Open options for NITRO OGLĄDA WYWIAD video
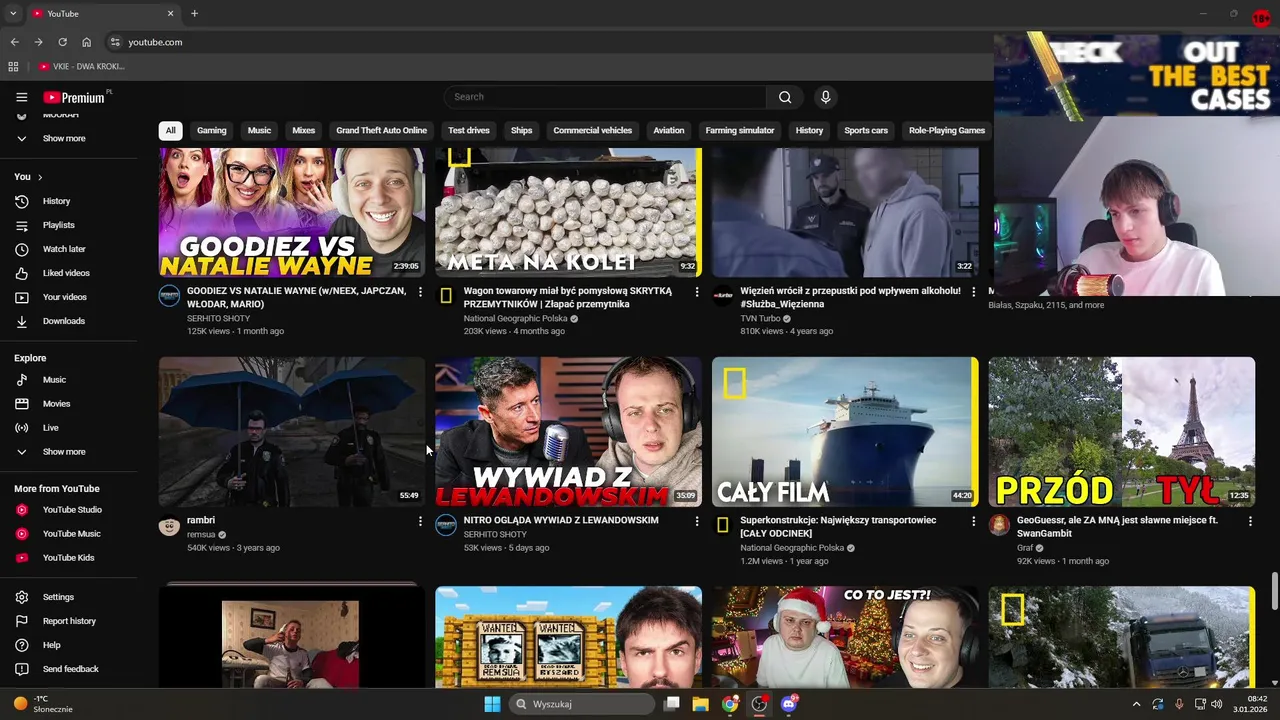Image resolution: width=1280 pixels, height=720 pixels. (x=697, y=521)
